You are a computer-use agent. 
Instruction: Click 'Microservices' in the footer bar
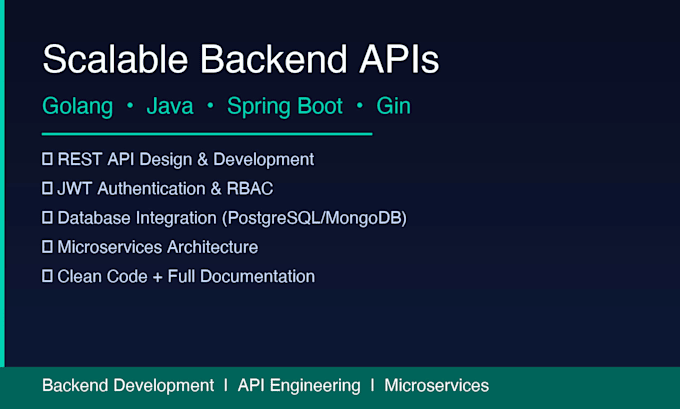pyautogui.click(x=436, y=385)
